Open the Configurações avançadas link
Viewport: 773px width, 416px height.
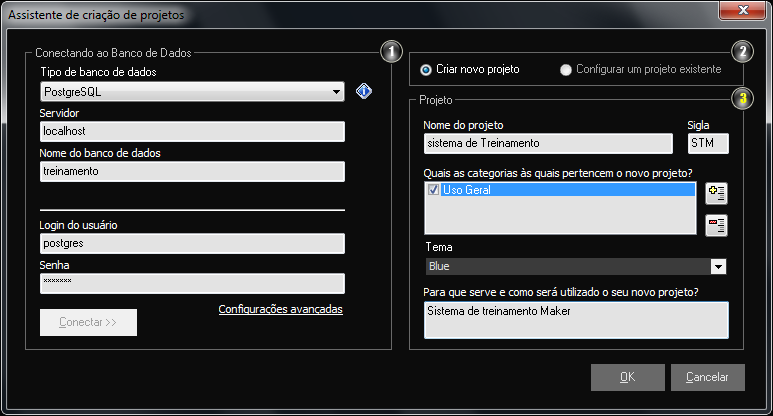coord(280,310)
